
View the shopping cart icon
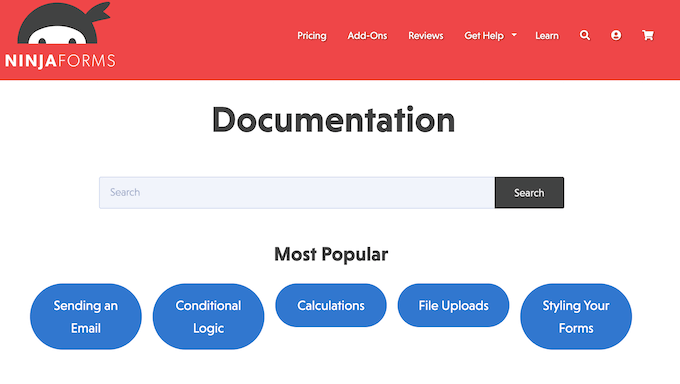(x=648, y=35)
